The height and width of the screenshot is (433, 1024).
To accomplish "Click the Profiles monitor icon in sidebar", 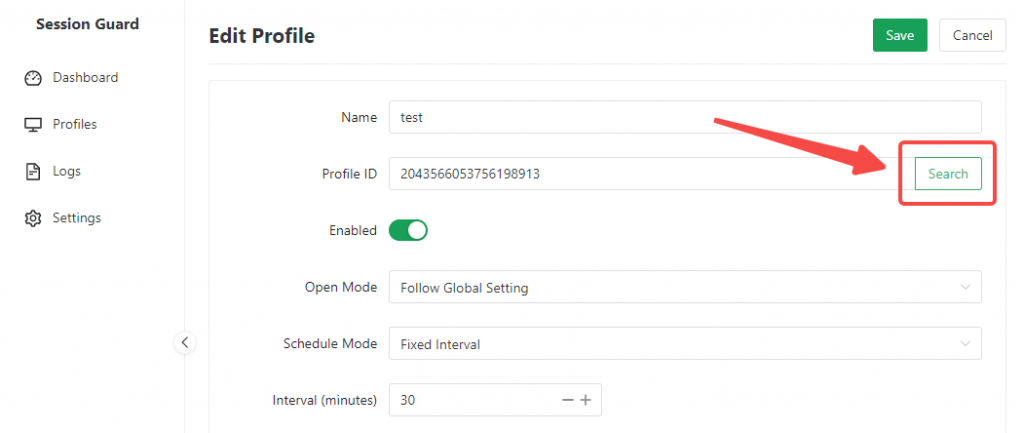I will (x=33, y=125).
